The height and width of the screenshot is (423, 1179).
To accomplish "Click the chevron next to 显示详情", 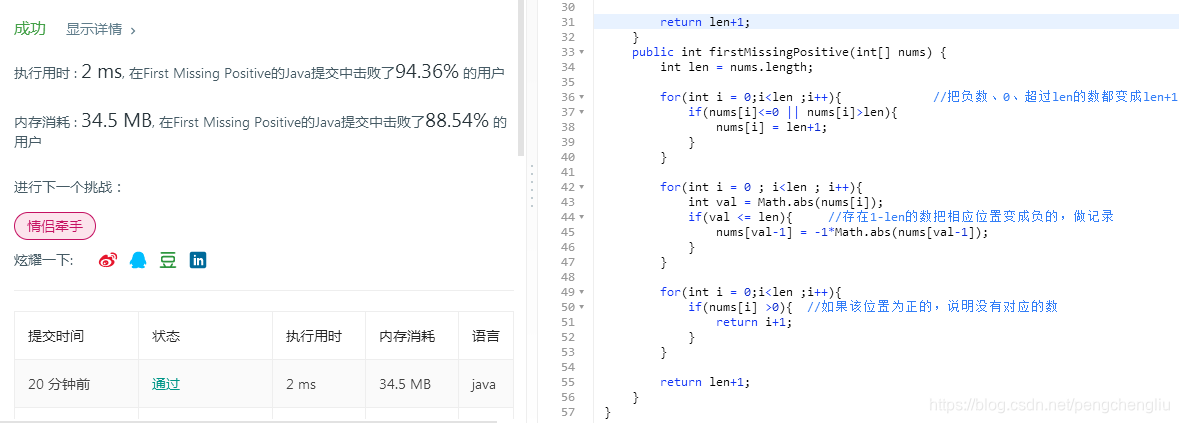I will pos(133,31).
